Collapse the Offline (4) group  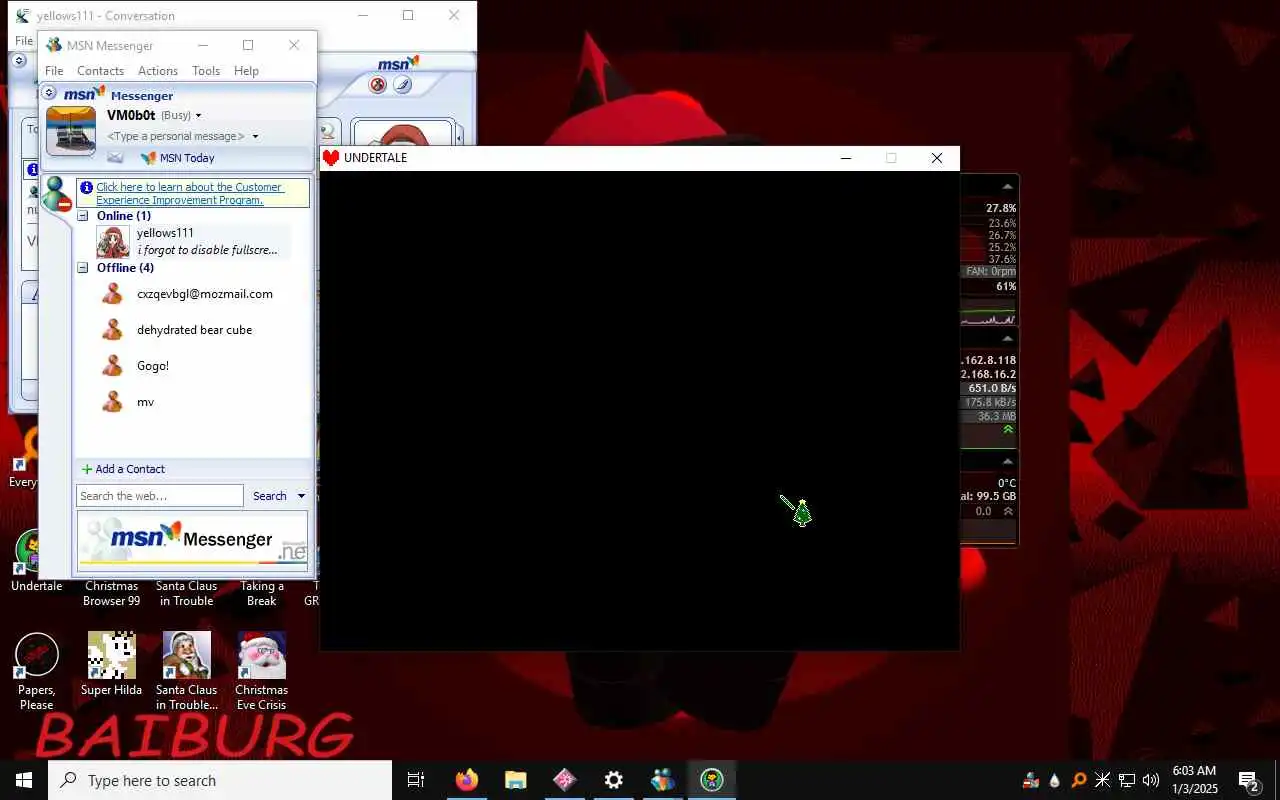[83, 268]
